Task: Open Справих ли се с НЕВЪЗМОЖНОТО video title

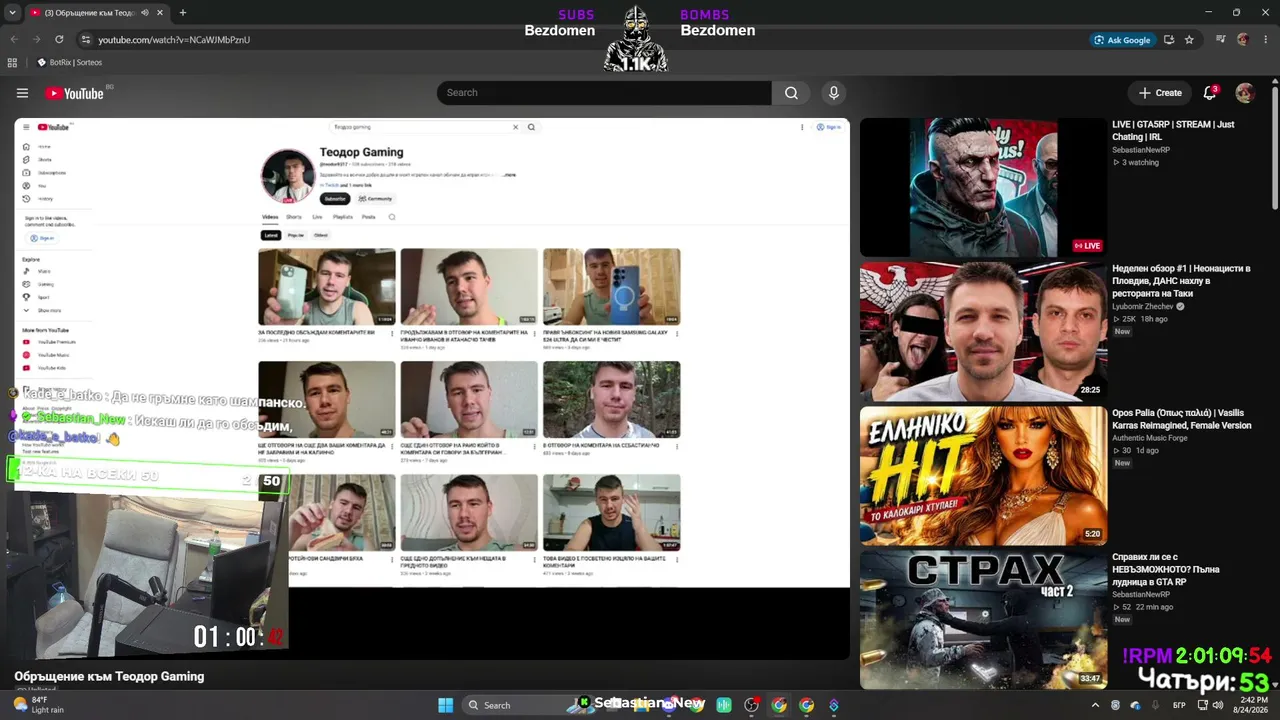Action: click(x=1166, y=569)
